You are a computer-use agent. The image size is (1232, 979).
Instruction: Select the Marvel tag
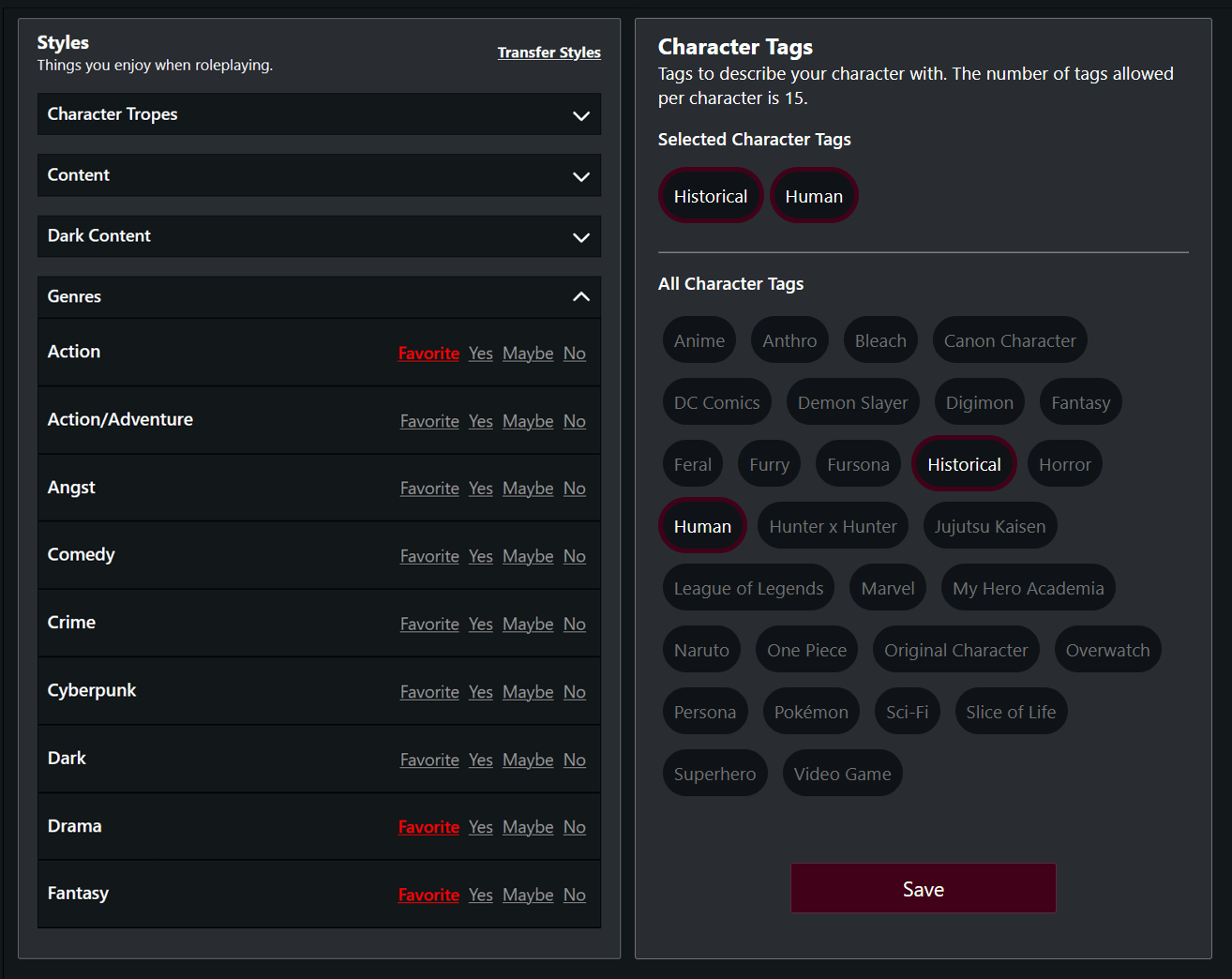click(888, 588)
